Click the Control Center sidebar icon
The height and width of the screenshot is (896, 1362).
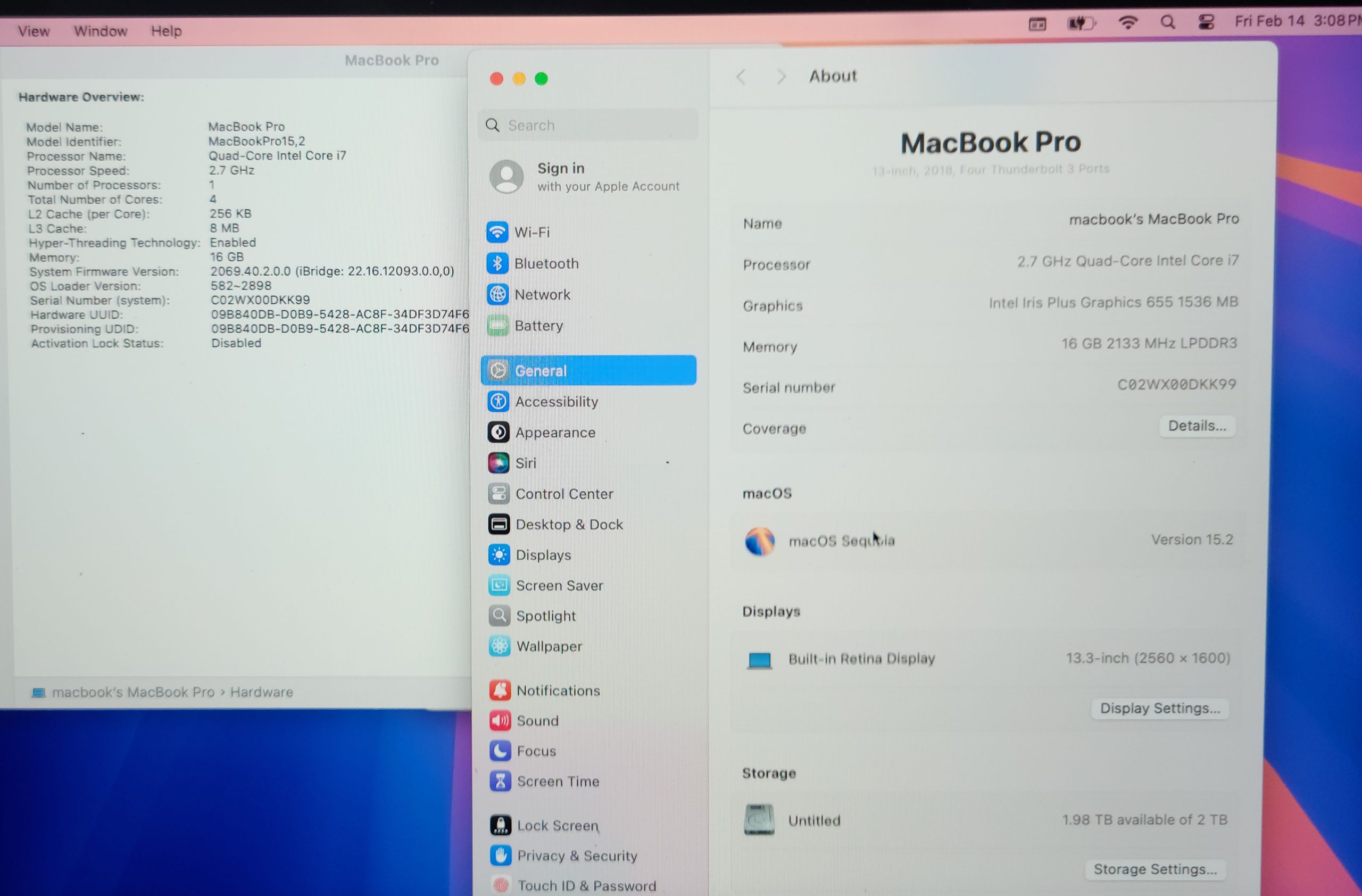tap(499, 494)
